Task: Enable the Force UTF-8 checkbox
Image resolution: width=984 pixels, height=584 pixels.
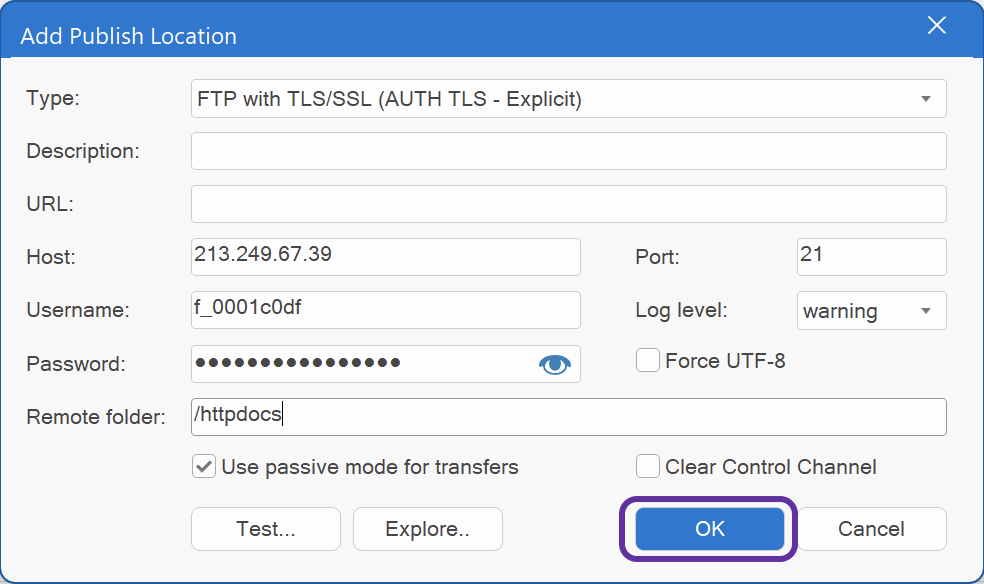Action: click(x=648, y=360)
